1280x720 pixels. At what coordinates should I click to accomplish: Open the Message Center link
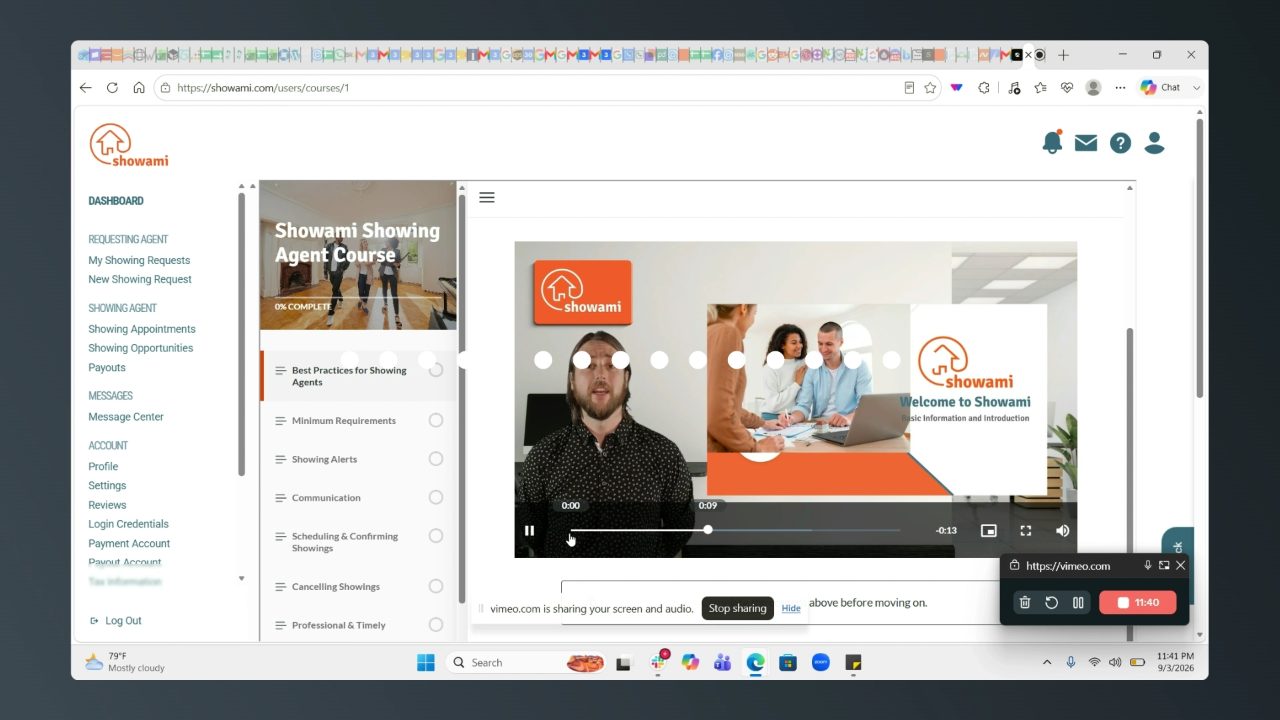pyautogui.click(x=126, y=417)
